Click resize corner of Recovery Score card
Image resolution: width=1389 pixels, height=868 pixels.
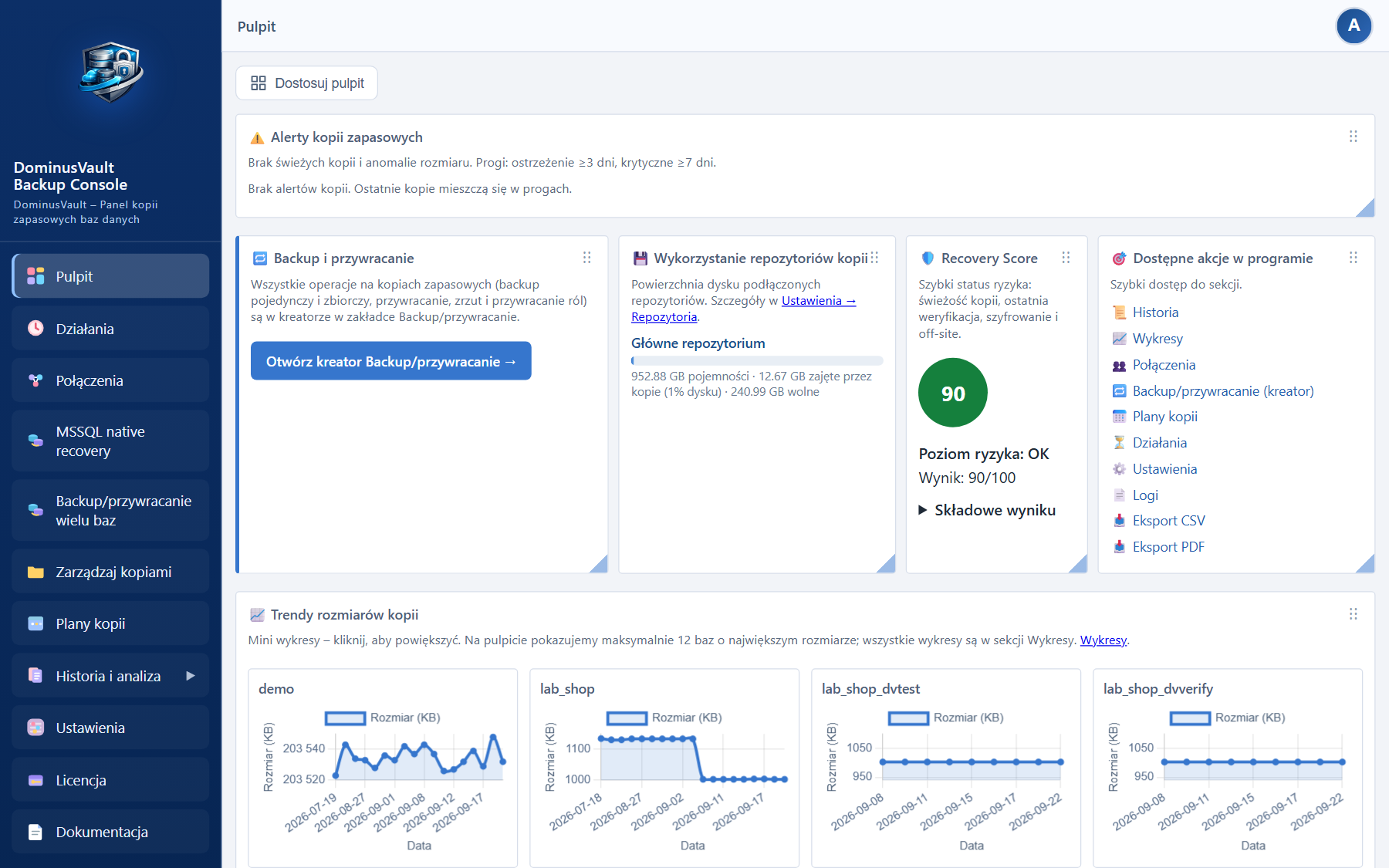[x=1078, y=564]
